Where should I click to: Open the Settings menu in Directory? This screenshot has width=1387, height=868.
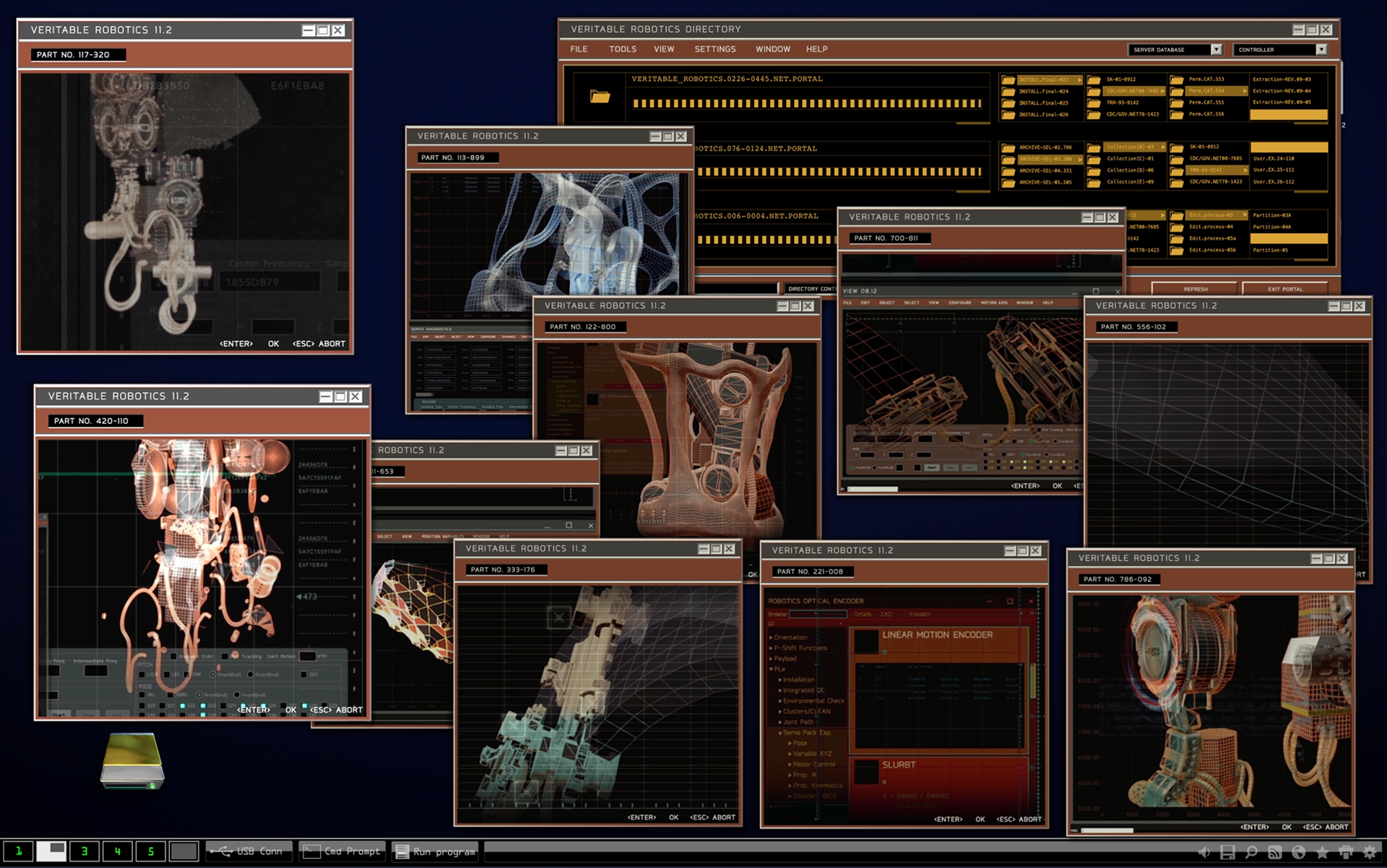pyautogui.click(x=714, y=49)
